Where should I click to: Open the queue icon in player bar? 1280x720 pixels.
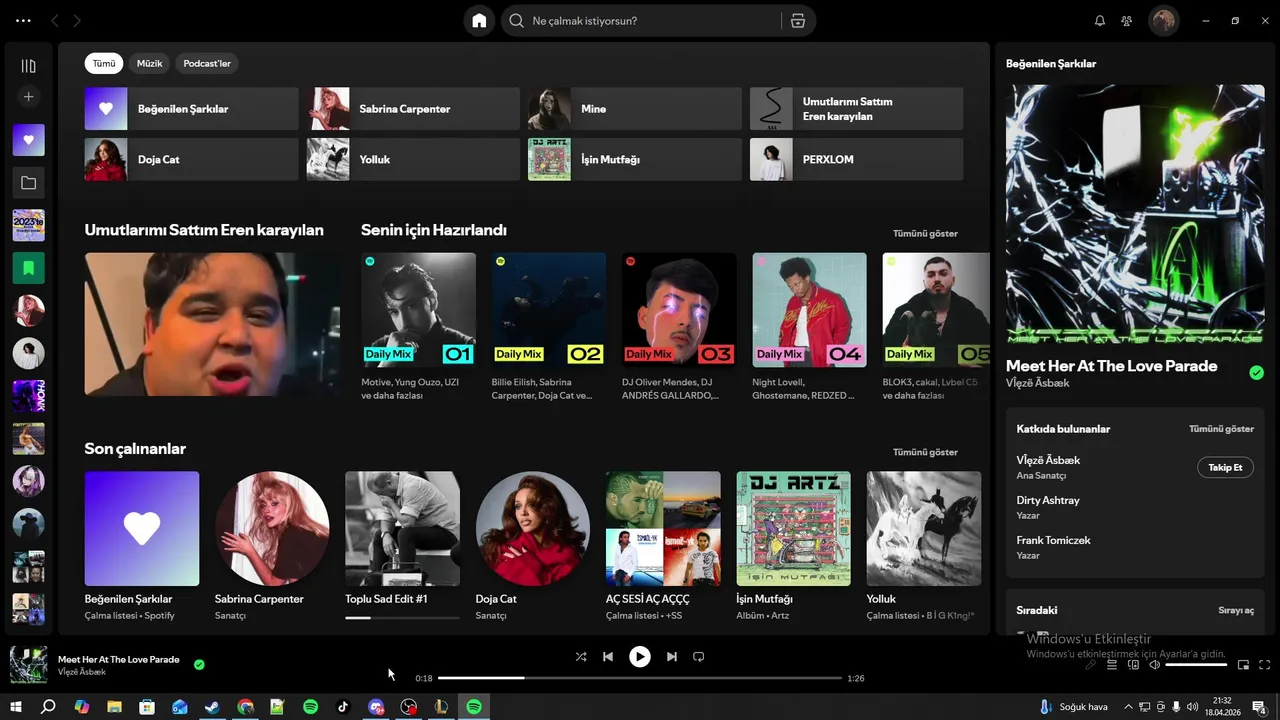pyautogui.click(x=1112, y=665)
